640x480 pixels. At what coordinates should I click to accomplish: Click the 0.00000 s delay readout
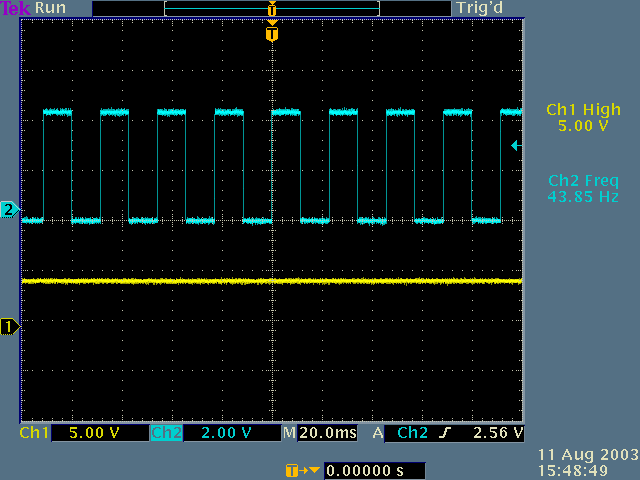pyautogui.click(x=374, y=471)
